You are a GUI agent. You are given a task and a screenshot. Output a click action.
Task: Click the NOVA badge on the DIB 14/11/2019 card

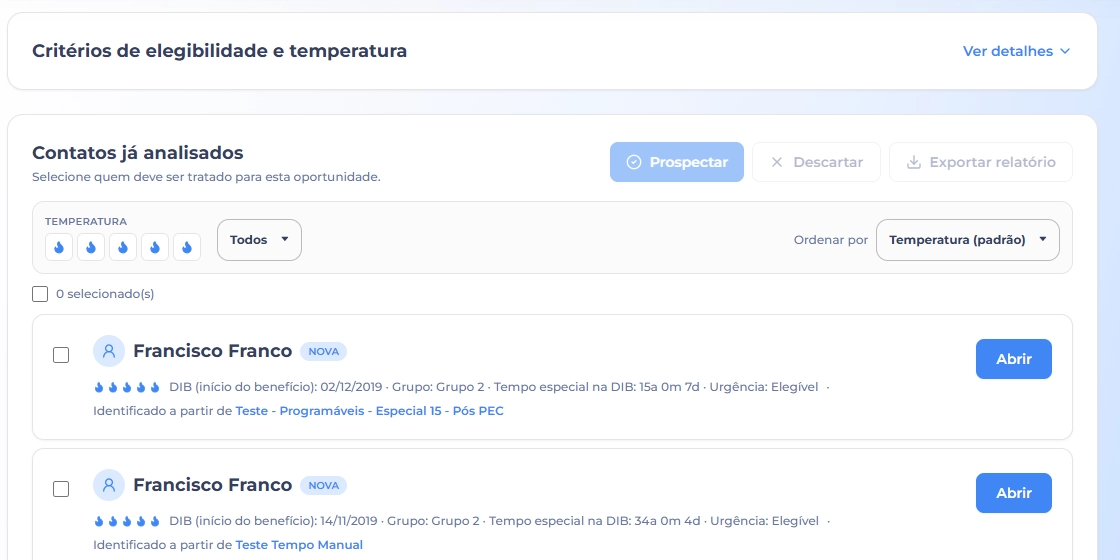pyautogui.click(x=324, y=486)
